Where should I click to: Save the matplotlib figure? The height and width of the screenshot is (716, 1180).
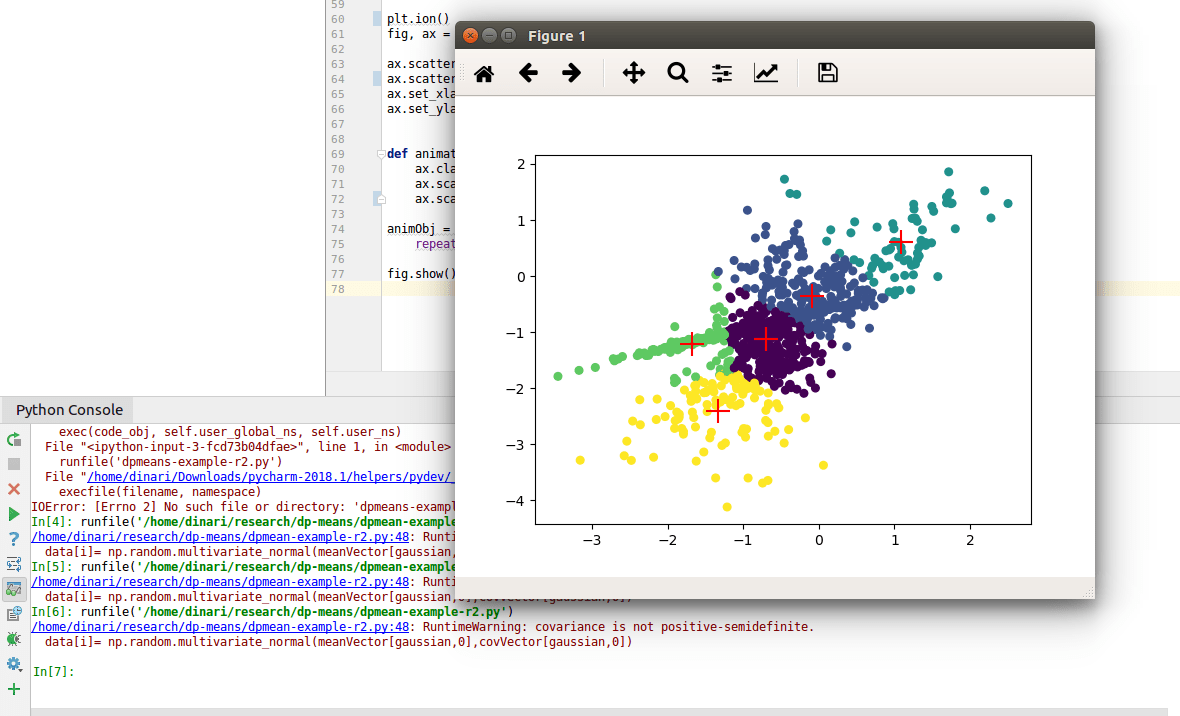[x=827, y=72]
